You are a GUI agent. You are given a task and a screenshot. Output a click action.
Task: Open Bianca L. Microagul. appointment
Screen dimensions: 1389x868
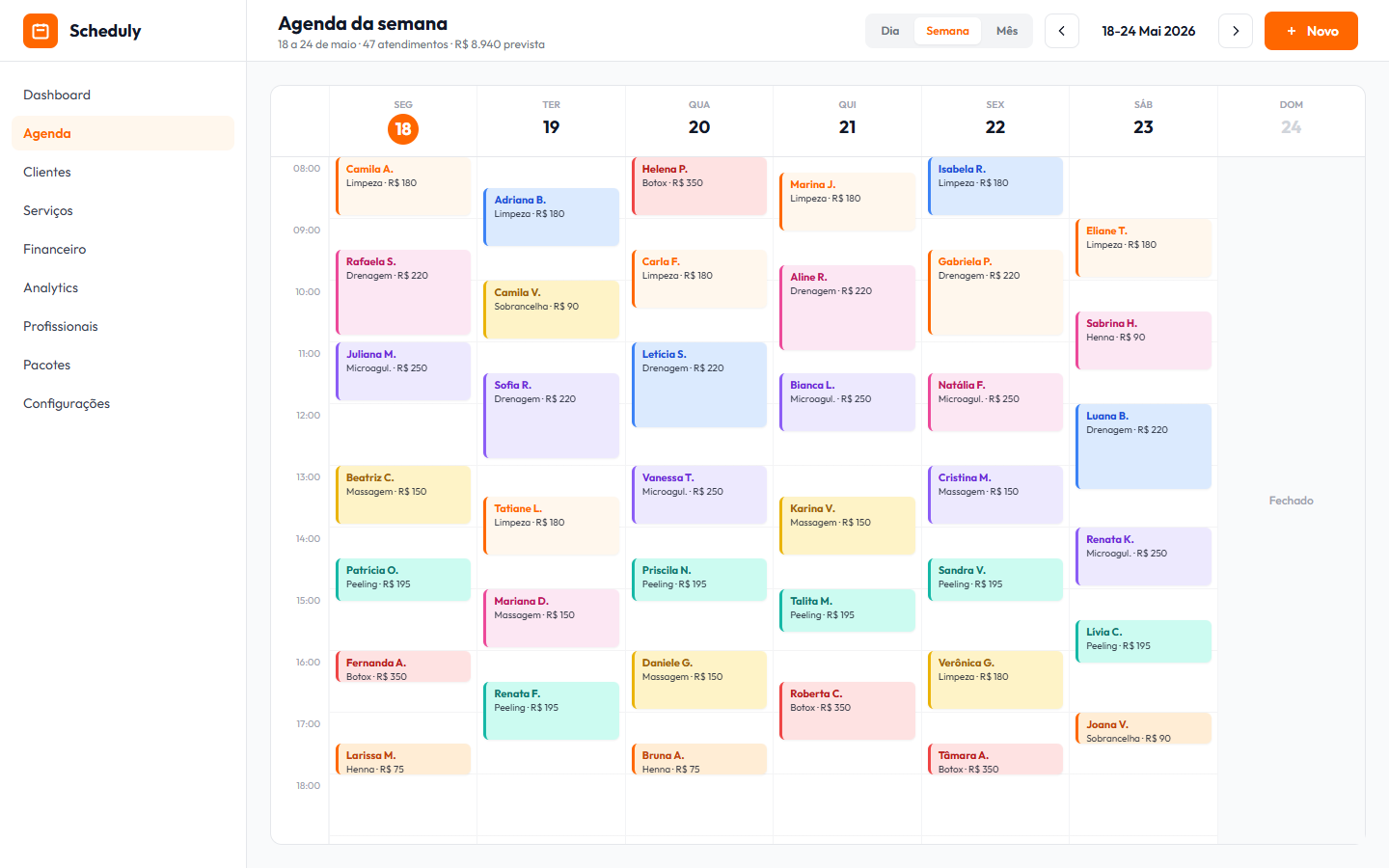point(847,402)
